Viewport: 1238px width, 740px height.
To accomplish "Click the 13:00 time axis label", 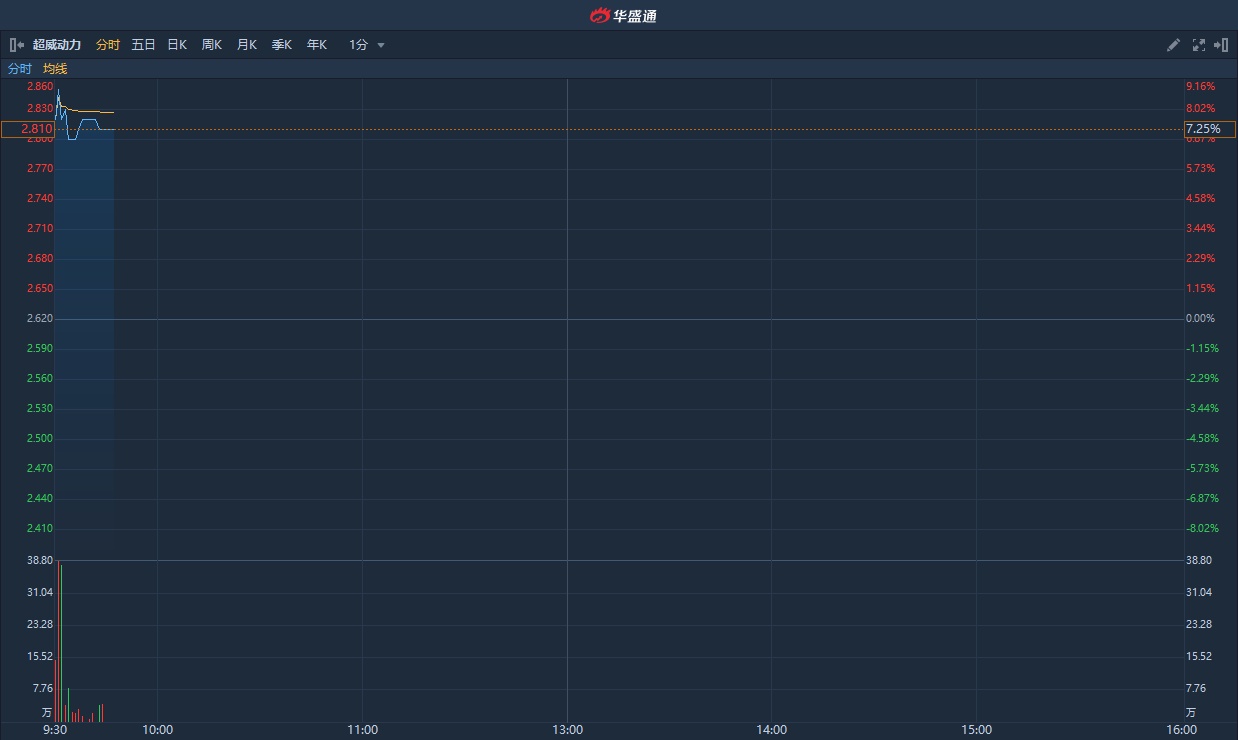I will [x=567, y=730].
